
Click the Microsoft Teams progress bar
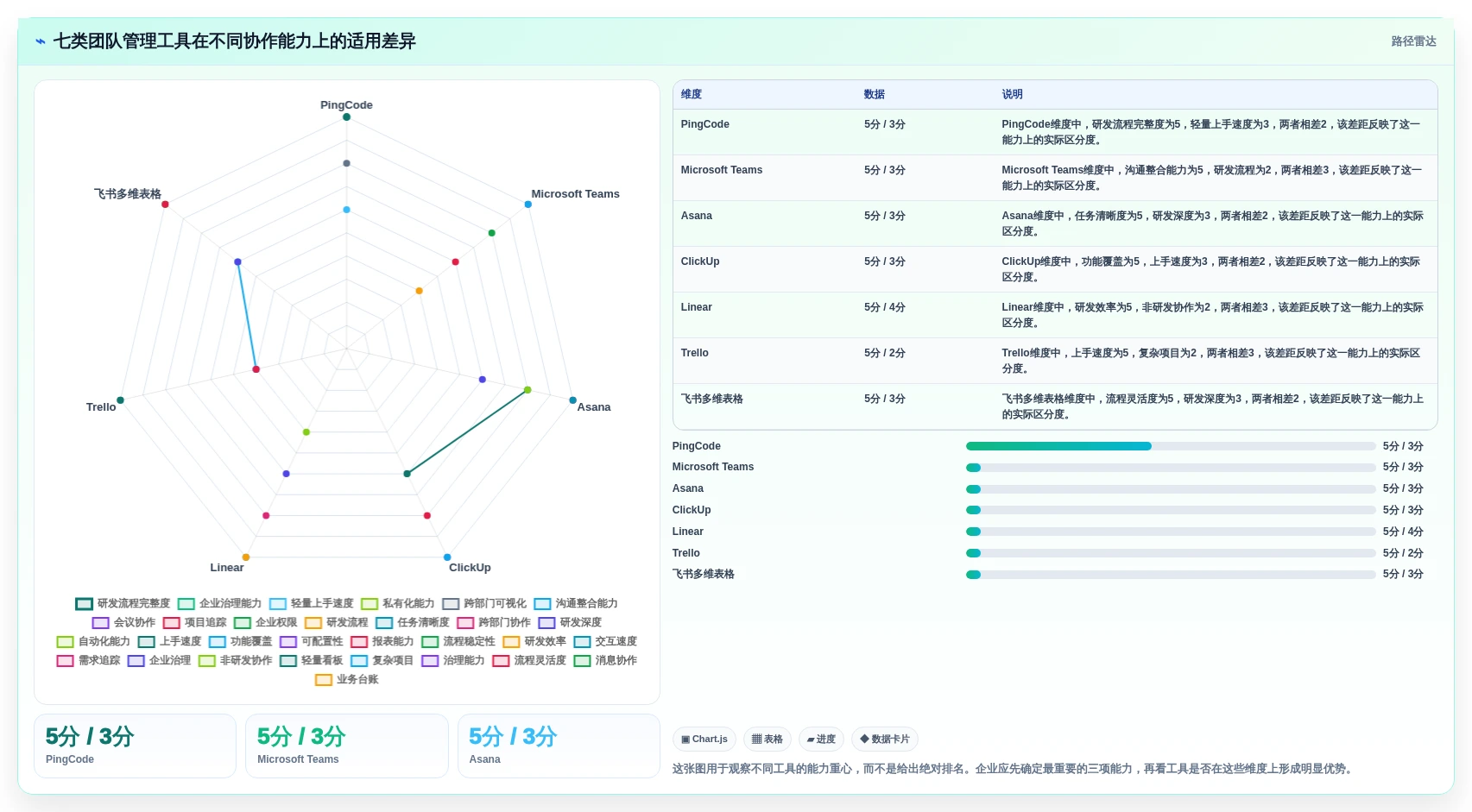1171,468
